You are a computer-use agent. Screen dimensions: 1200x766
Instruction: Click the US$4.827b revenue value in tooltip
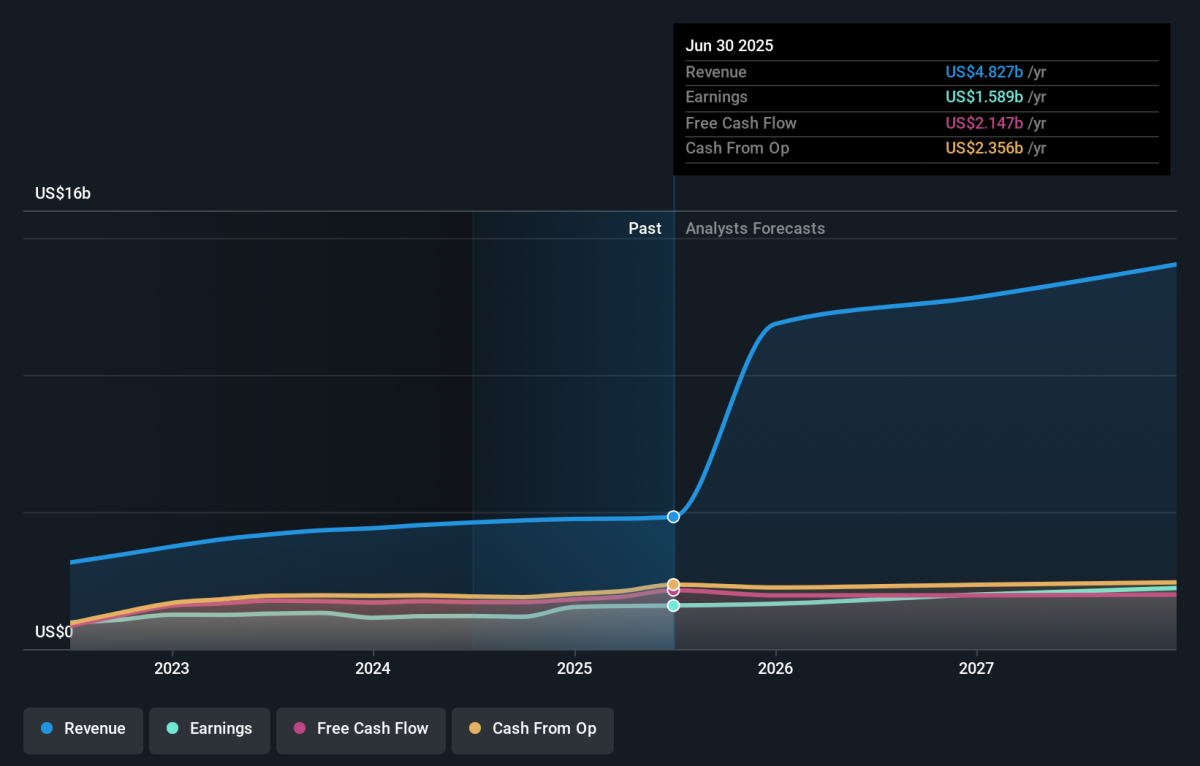tap(984, 72)
